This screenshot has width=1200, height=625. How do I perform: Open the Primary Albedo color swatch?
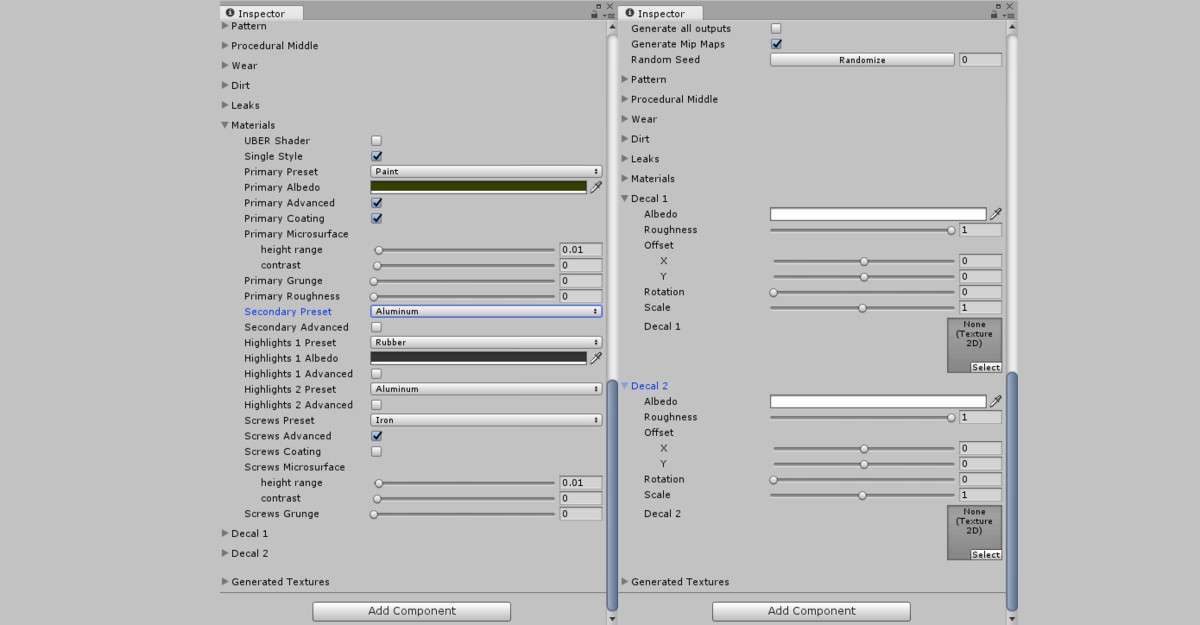(x=479, y=187)
